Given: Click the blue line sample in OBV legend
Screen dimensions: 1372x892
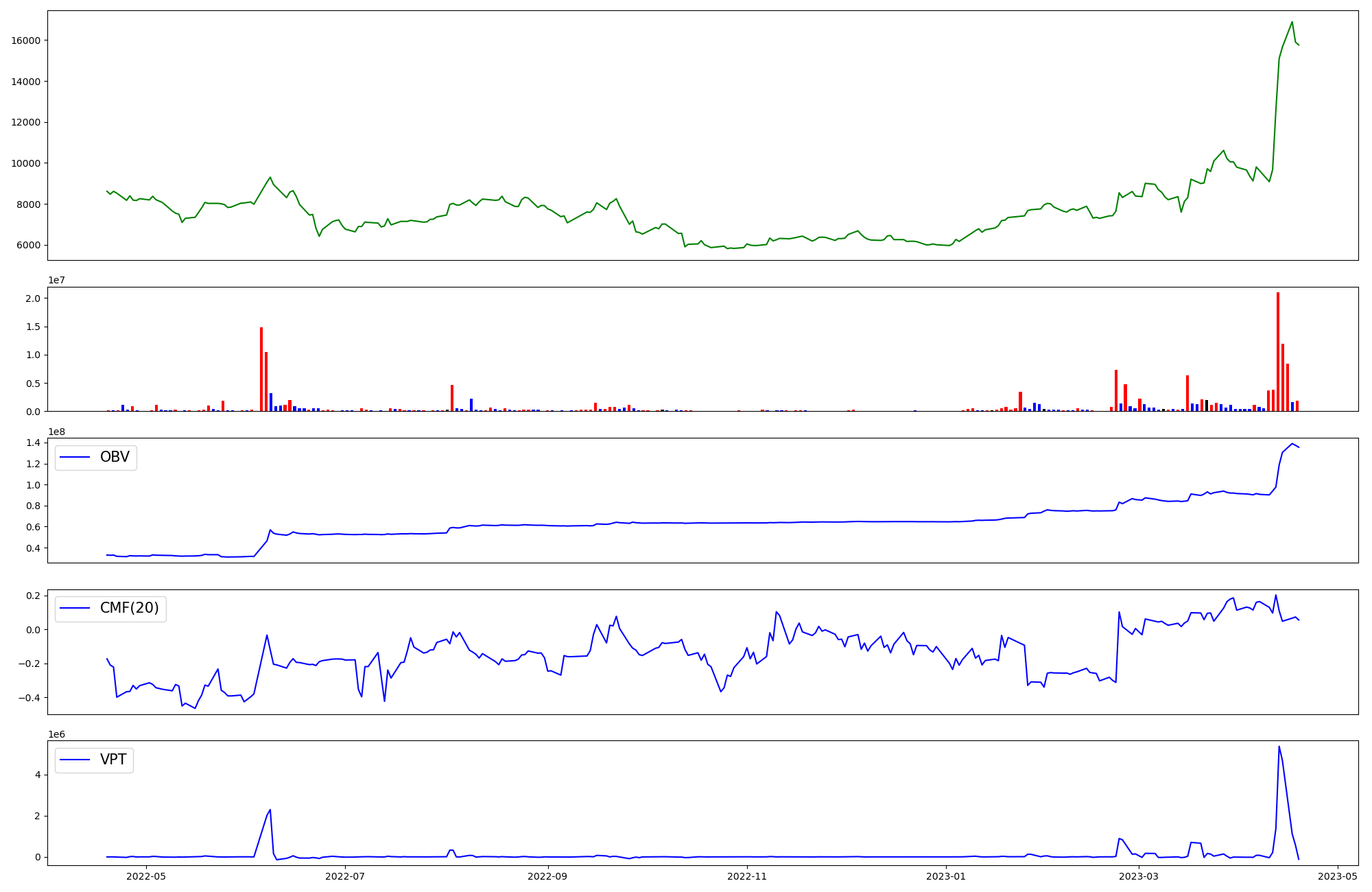Looking at the screenshot, I should (75, 457).
